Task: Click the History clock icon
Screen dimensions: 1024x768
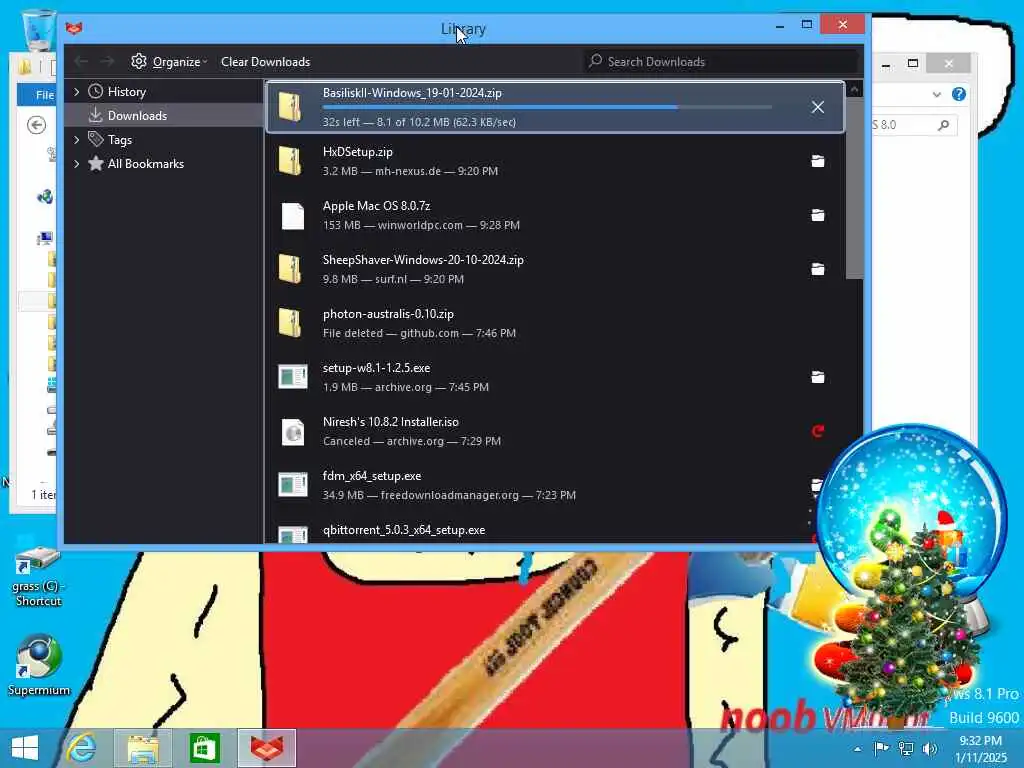Action: coord(96,91)
